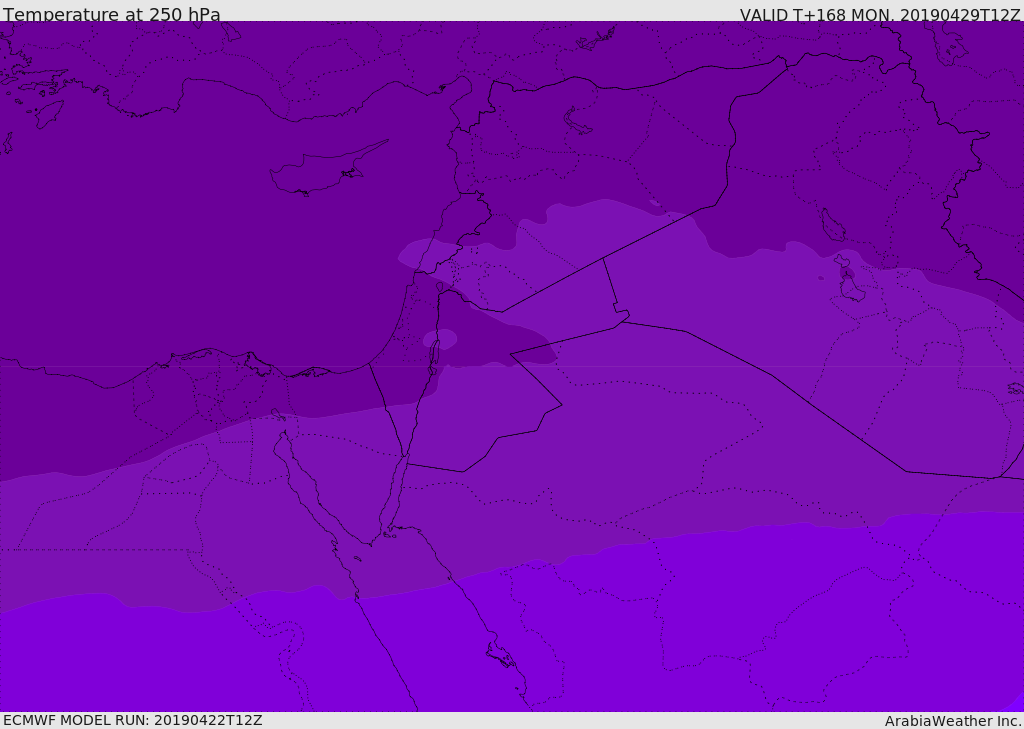Click Lake Assad in northern Syria

tap(578, 121)
